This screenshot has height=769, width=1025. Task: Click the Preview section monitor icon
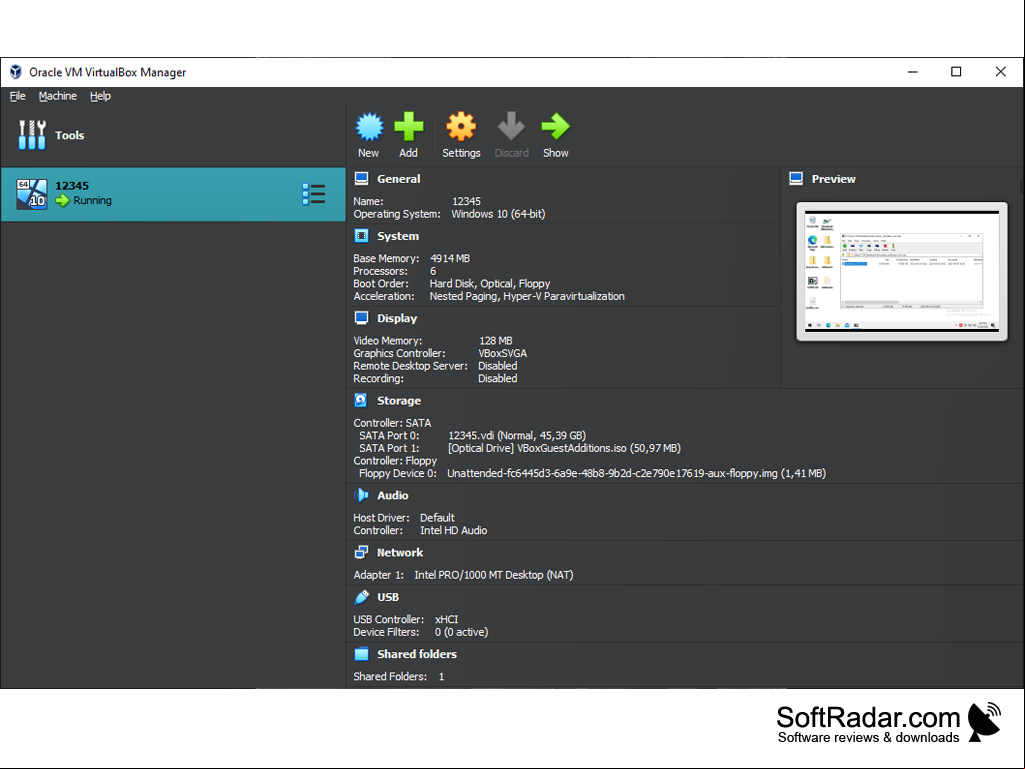(x=796, y=179)
